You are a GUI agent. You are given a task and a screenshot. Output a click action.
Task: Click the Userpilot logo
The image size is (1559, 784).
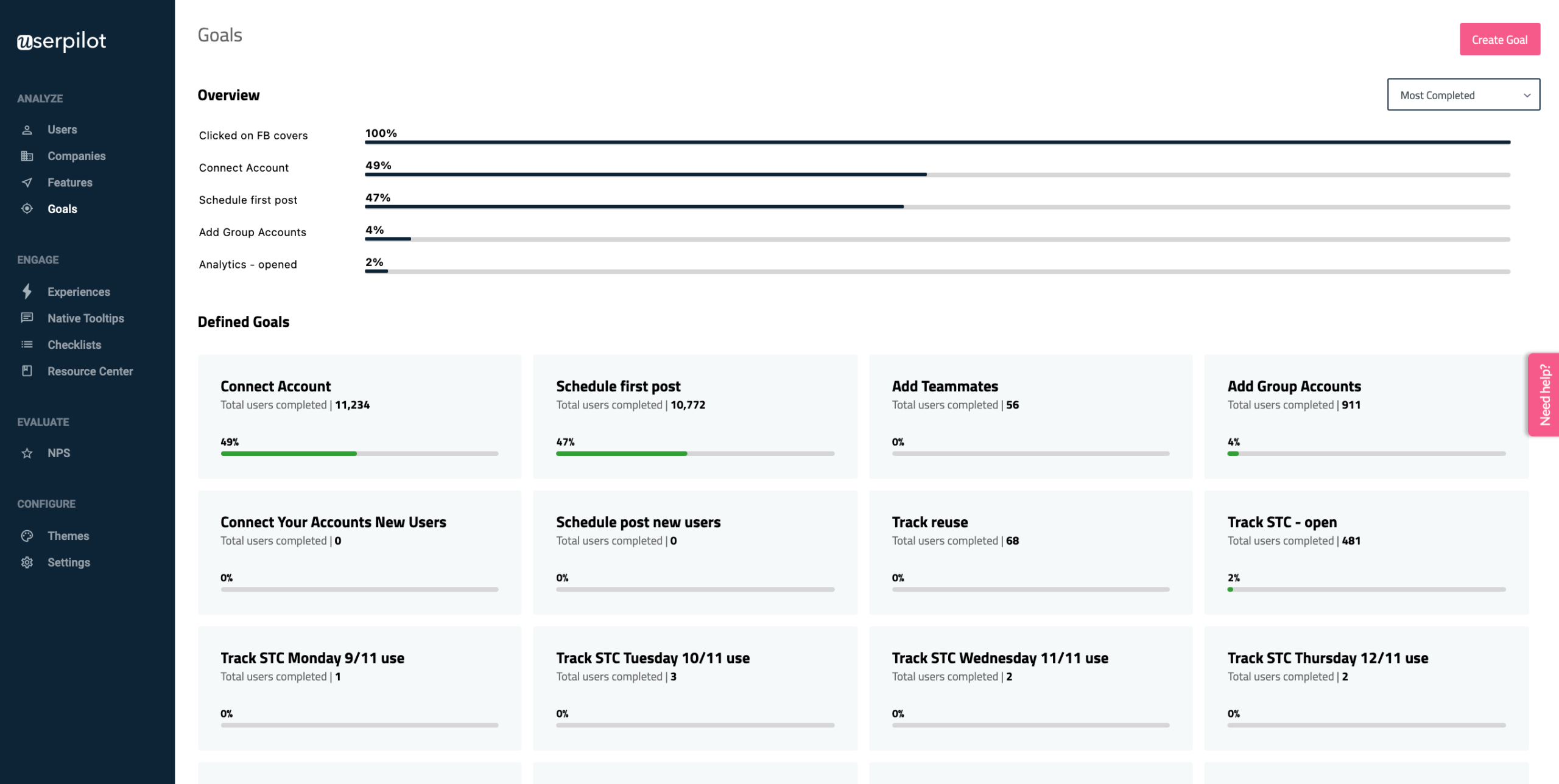click(x=62, y=41)
